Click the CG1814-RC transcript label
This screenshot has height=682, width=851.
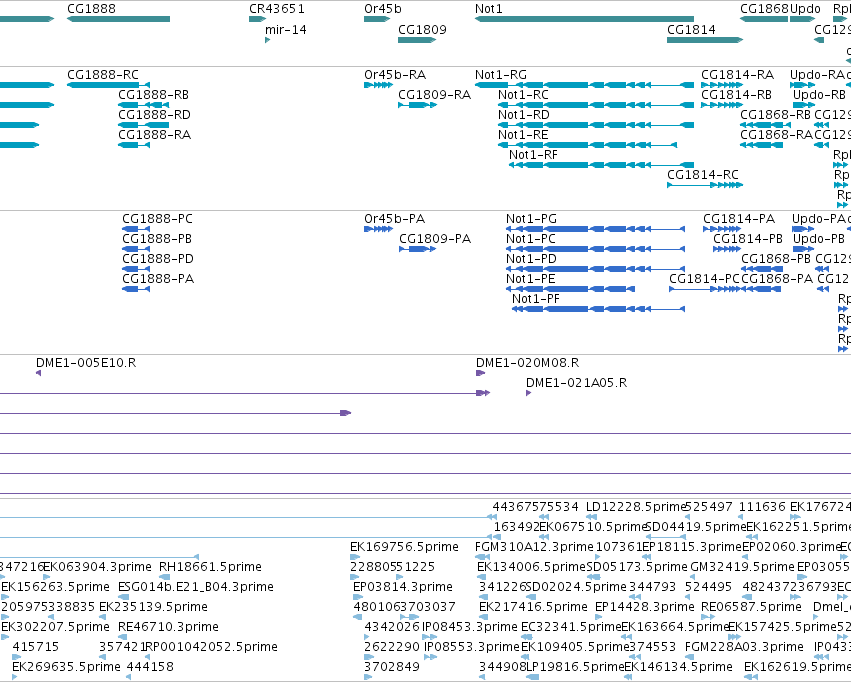click(x=703, y=175)
